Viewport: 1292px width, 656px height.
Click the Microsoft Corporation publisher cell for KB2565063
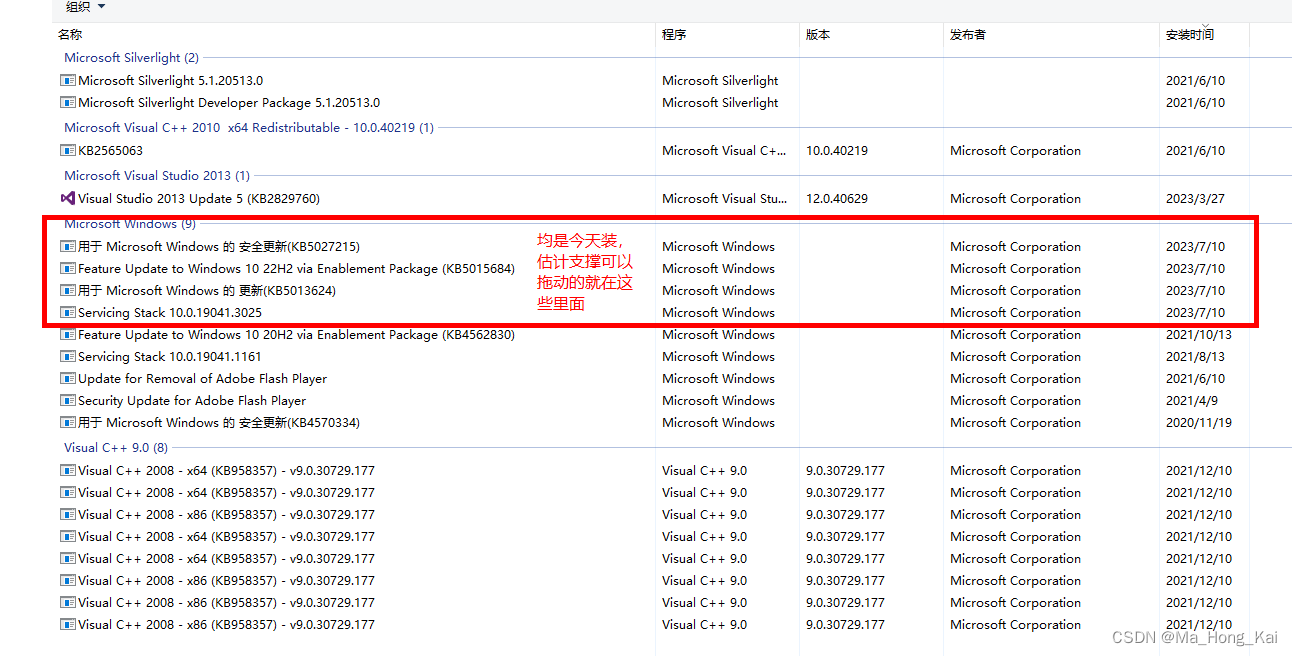(1015, 151)
